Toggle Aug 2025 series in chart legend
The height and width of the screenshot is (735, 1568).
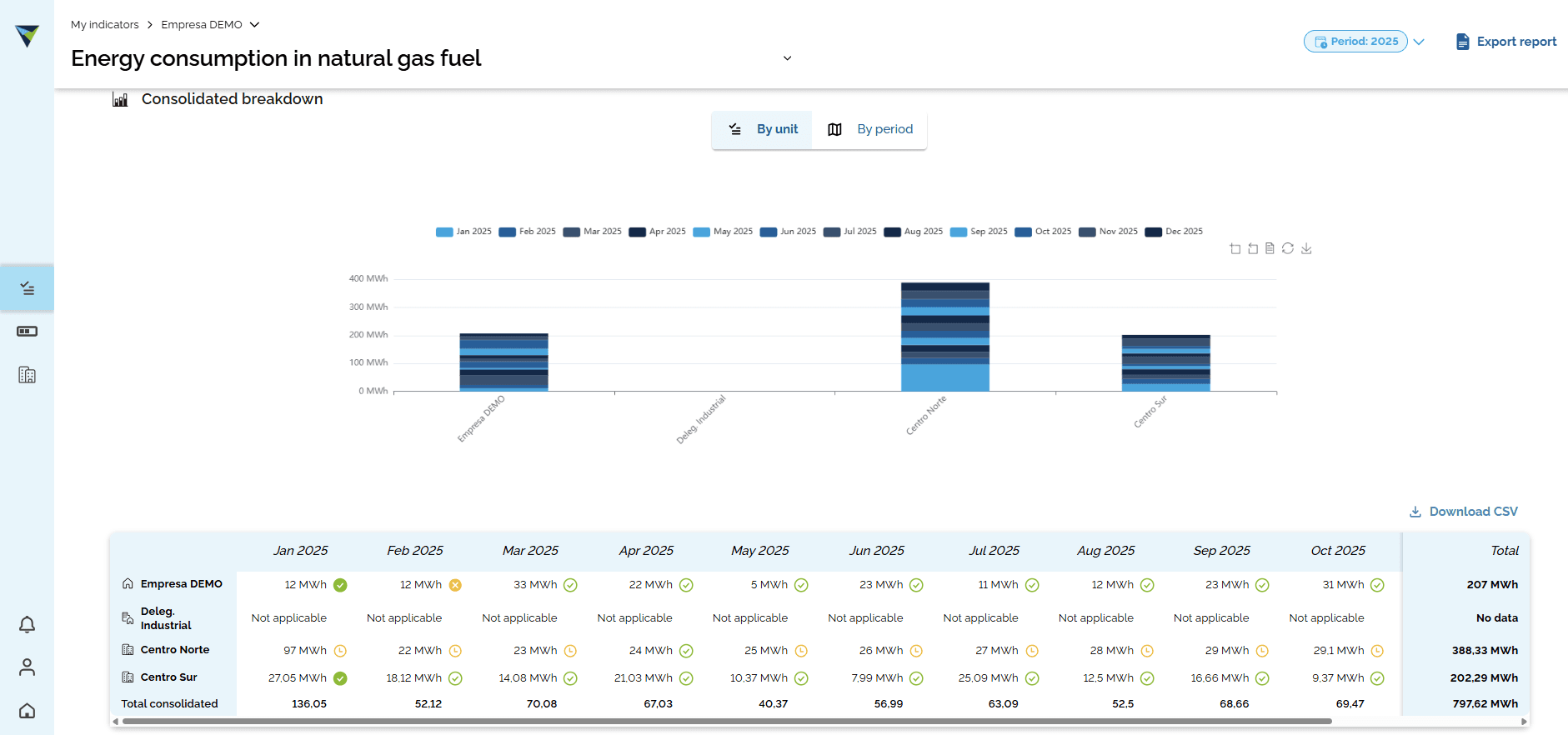tap(913, 232)
